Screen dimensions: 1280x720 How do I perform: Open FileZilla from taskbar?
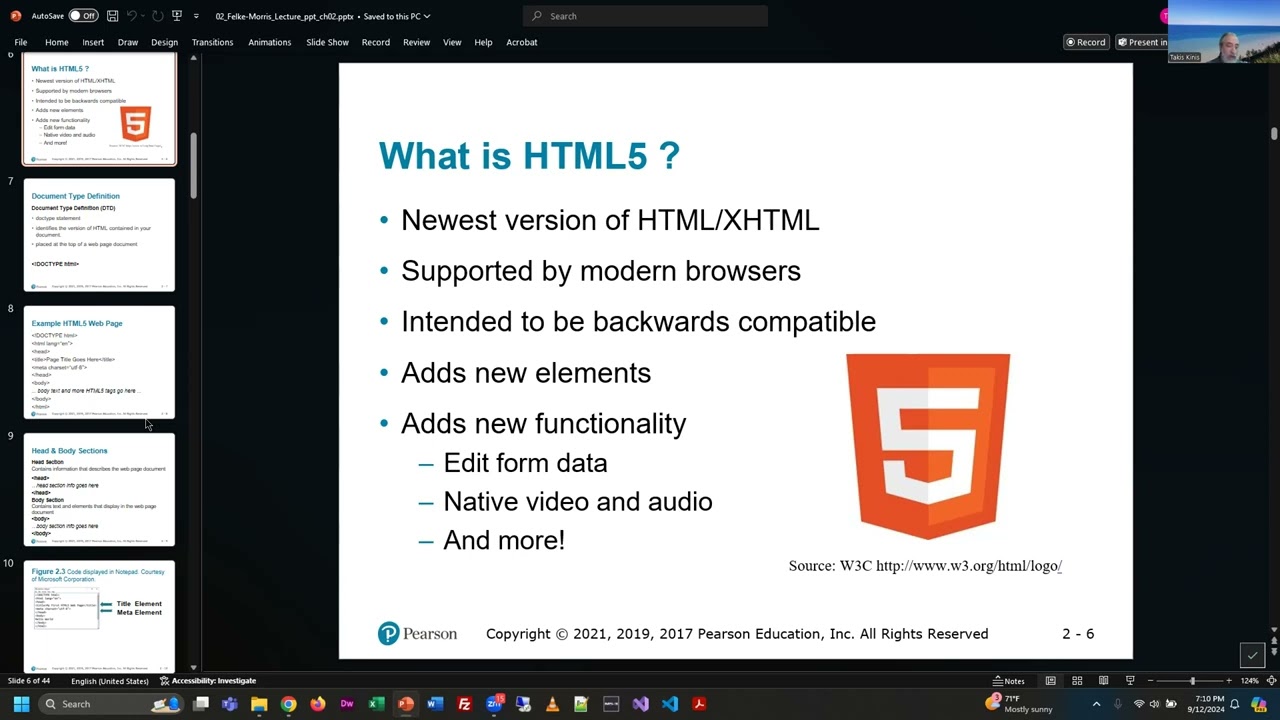point(464,704)
